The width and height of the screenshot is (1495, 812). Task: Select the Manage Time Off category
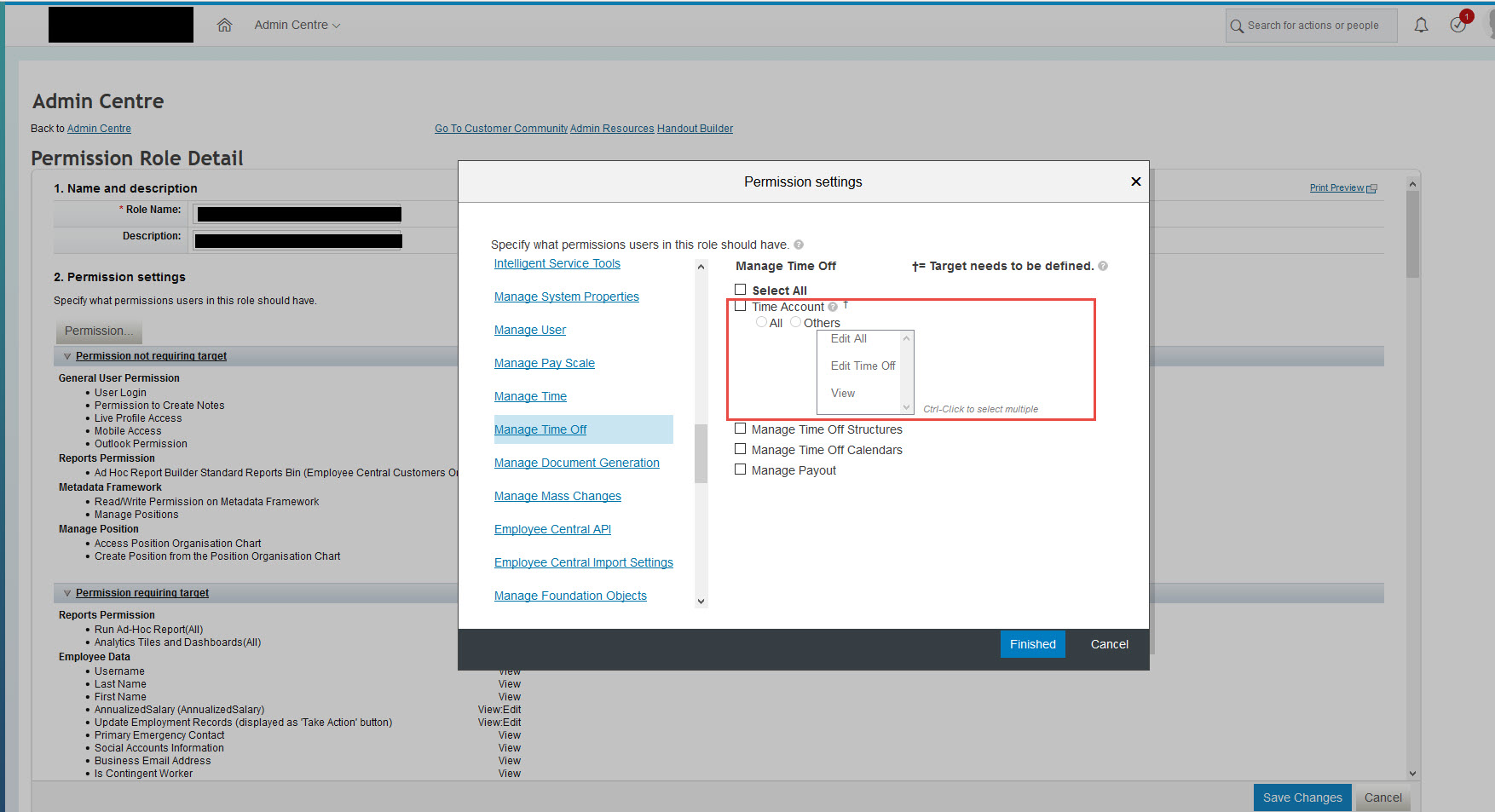[540, 429]
